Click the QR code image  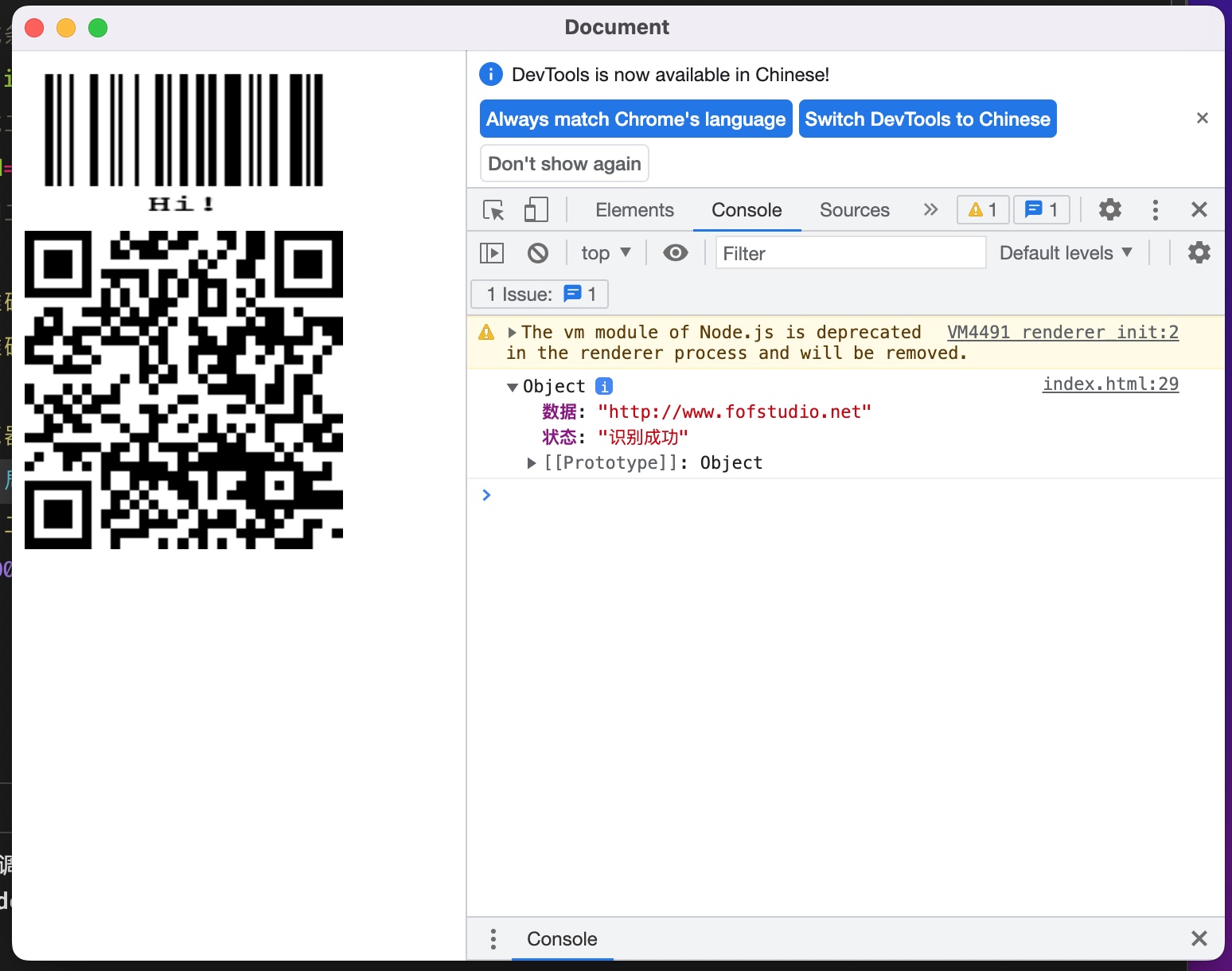tap(184, 390)
